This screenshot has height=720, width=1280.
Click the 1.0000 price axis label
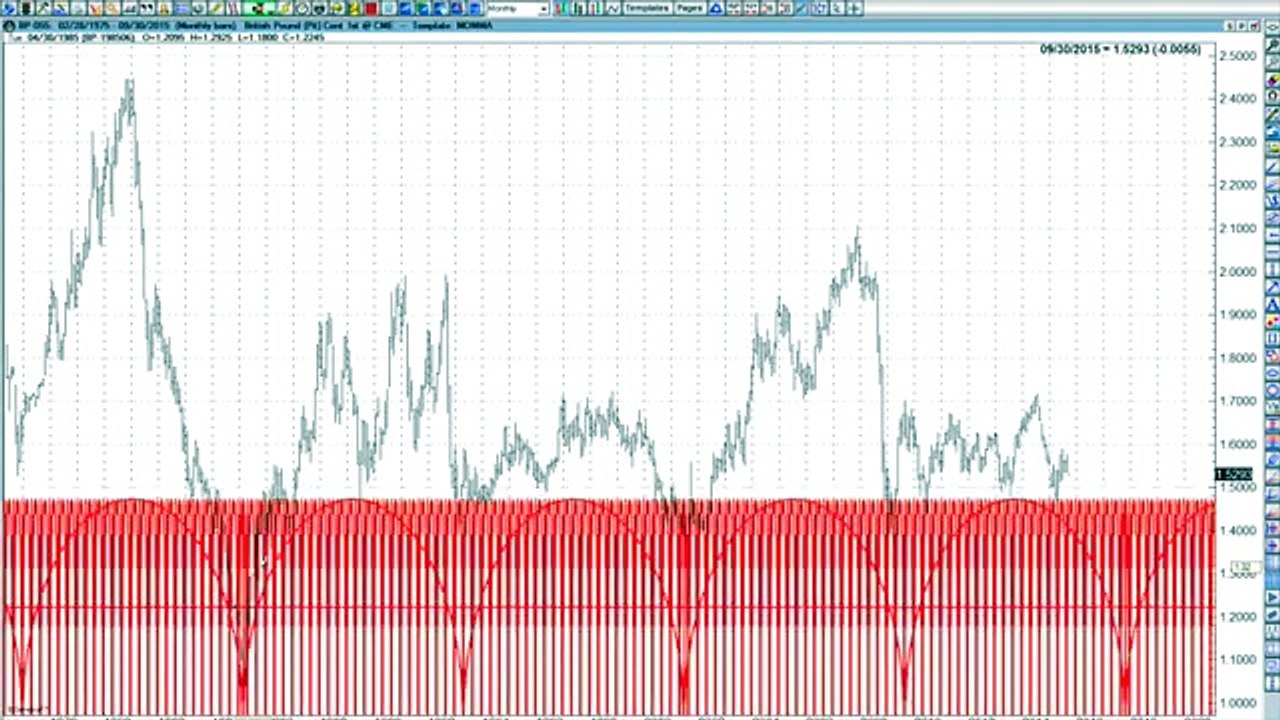click(1237, 702)
